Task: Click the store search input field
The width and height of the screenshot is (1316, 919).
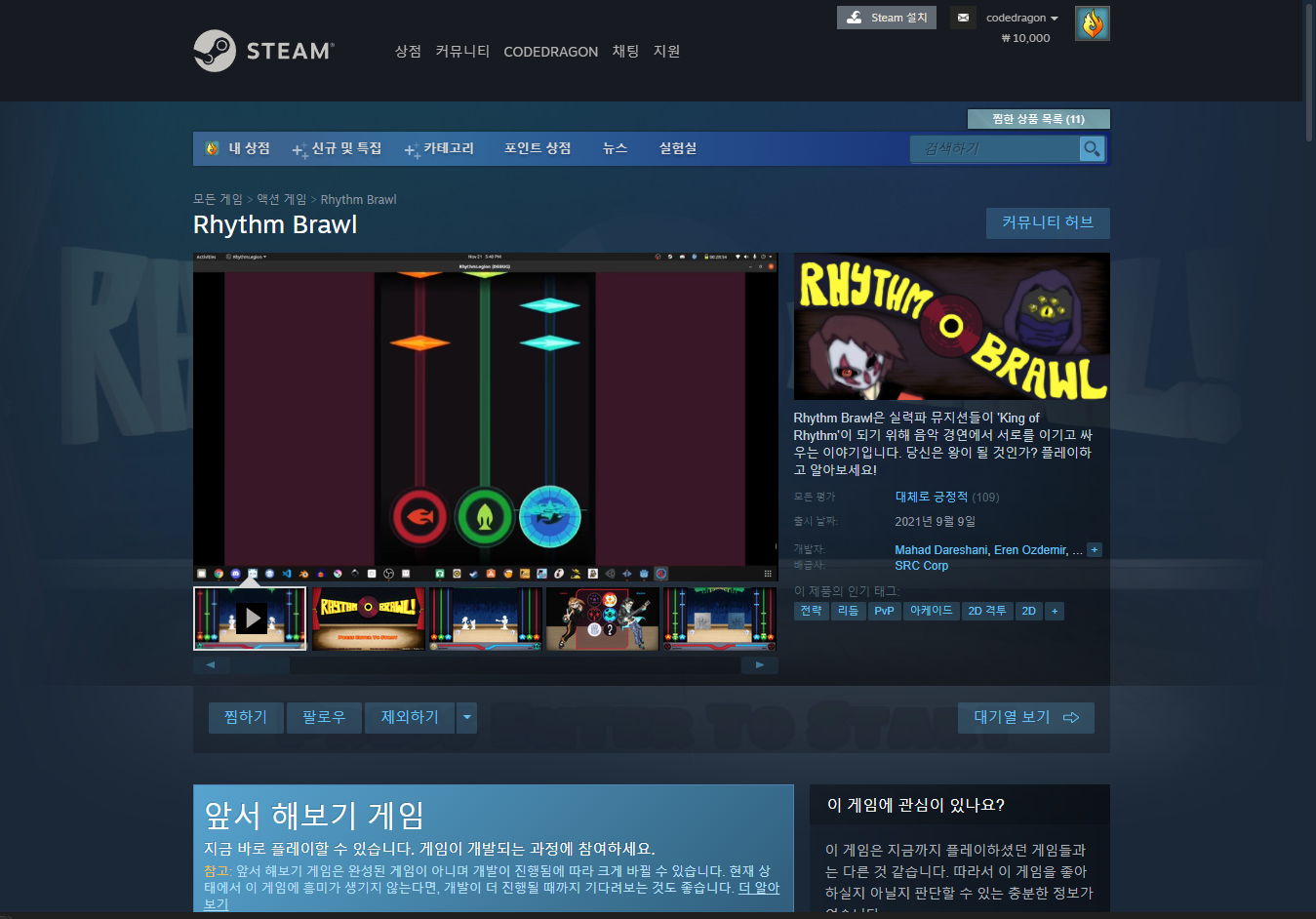Action: tap(995, 148)
